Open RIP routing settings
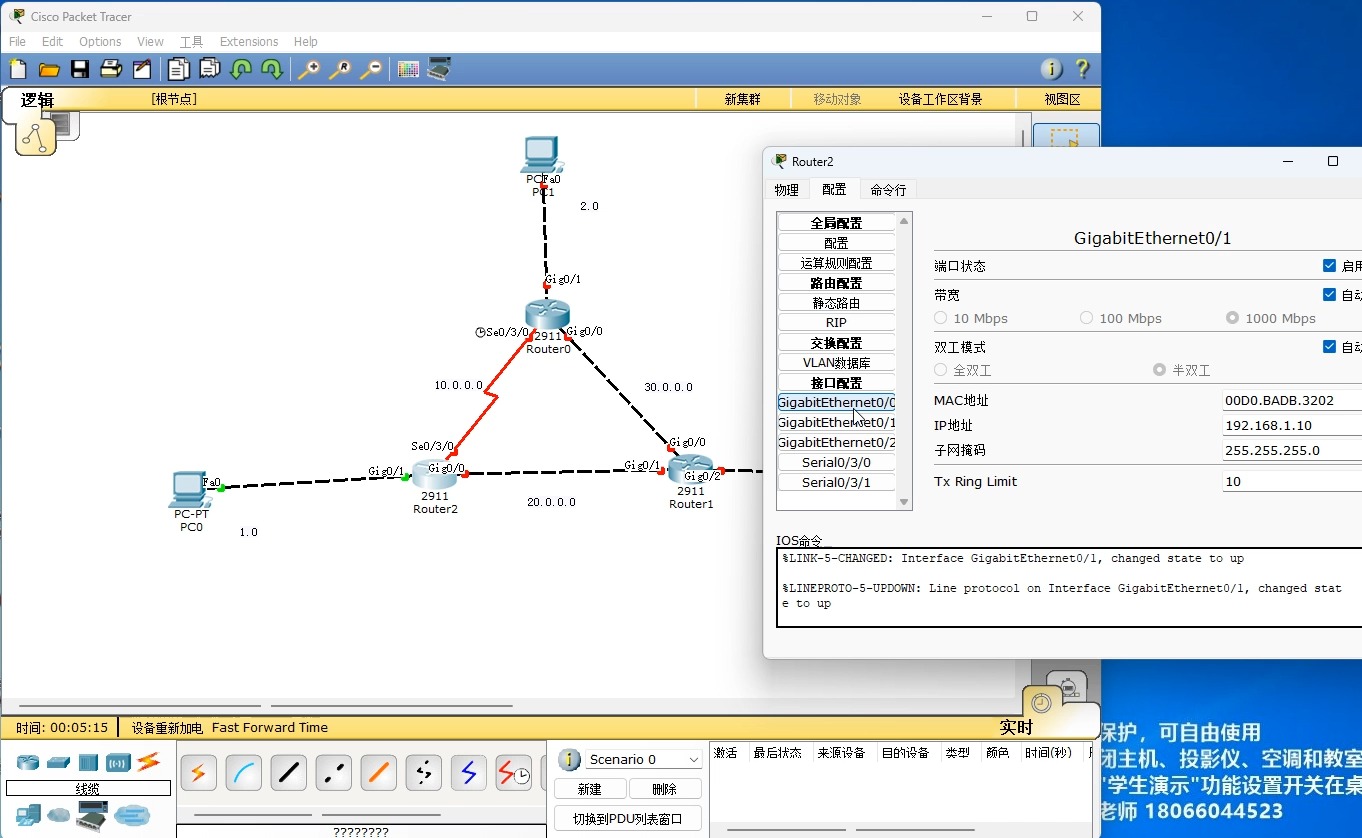The image size is (1362, 838). pos(836,323)
